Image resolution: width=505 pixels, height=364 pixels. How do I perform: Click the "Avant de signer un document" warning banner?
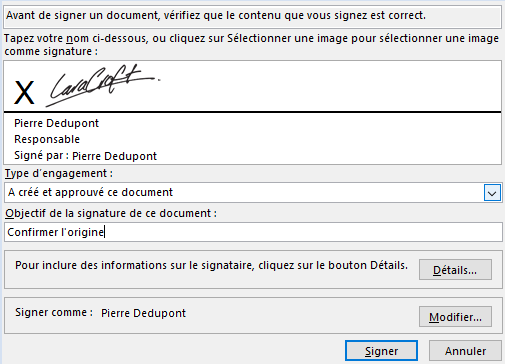pyautogui.click(x=252, y=16)
